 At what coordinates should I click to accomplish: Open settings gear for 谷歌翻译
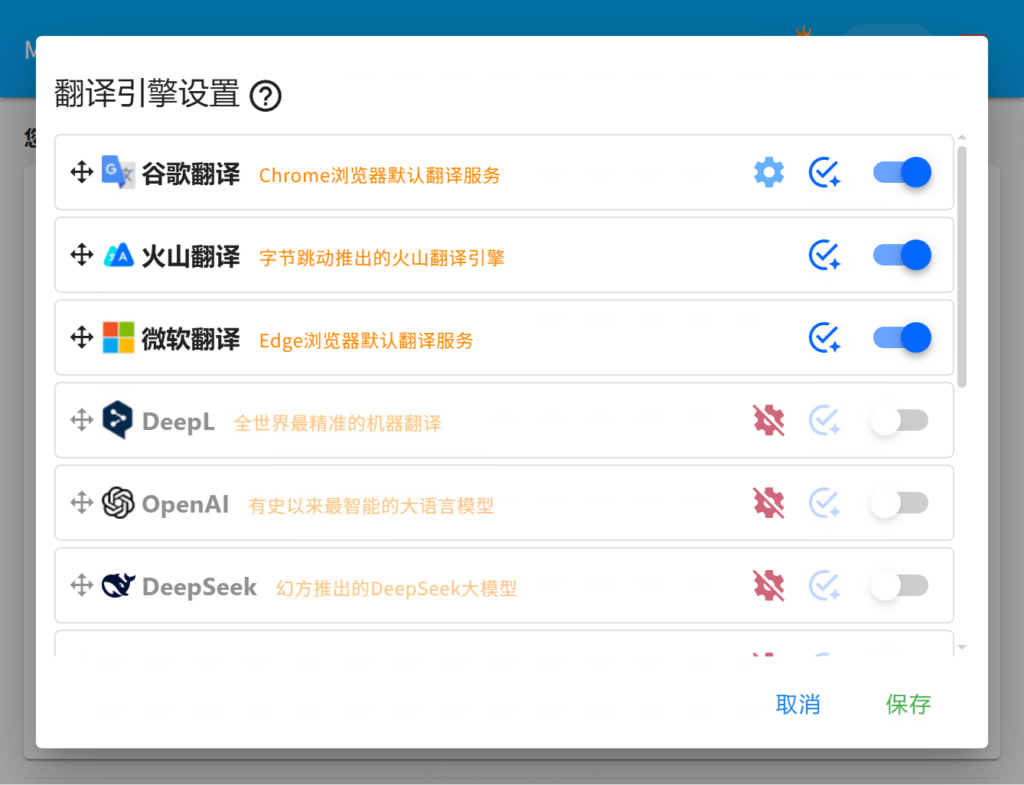tap(769, 172)
